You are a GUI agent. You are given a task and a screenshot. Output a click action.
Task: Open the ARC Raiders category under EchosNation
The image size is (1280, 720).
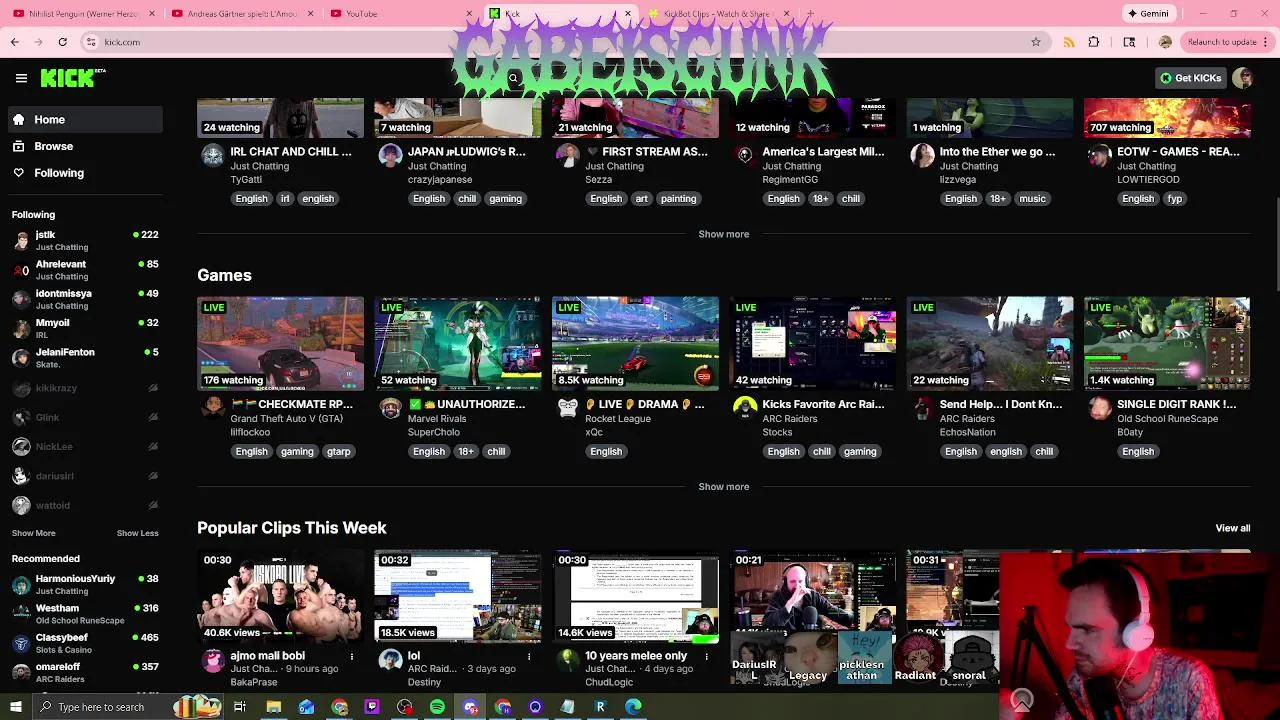tap(967, 419)
